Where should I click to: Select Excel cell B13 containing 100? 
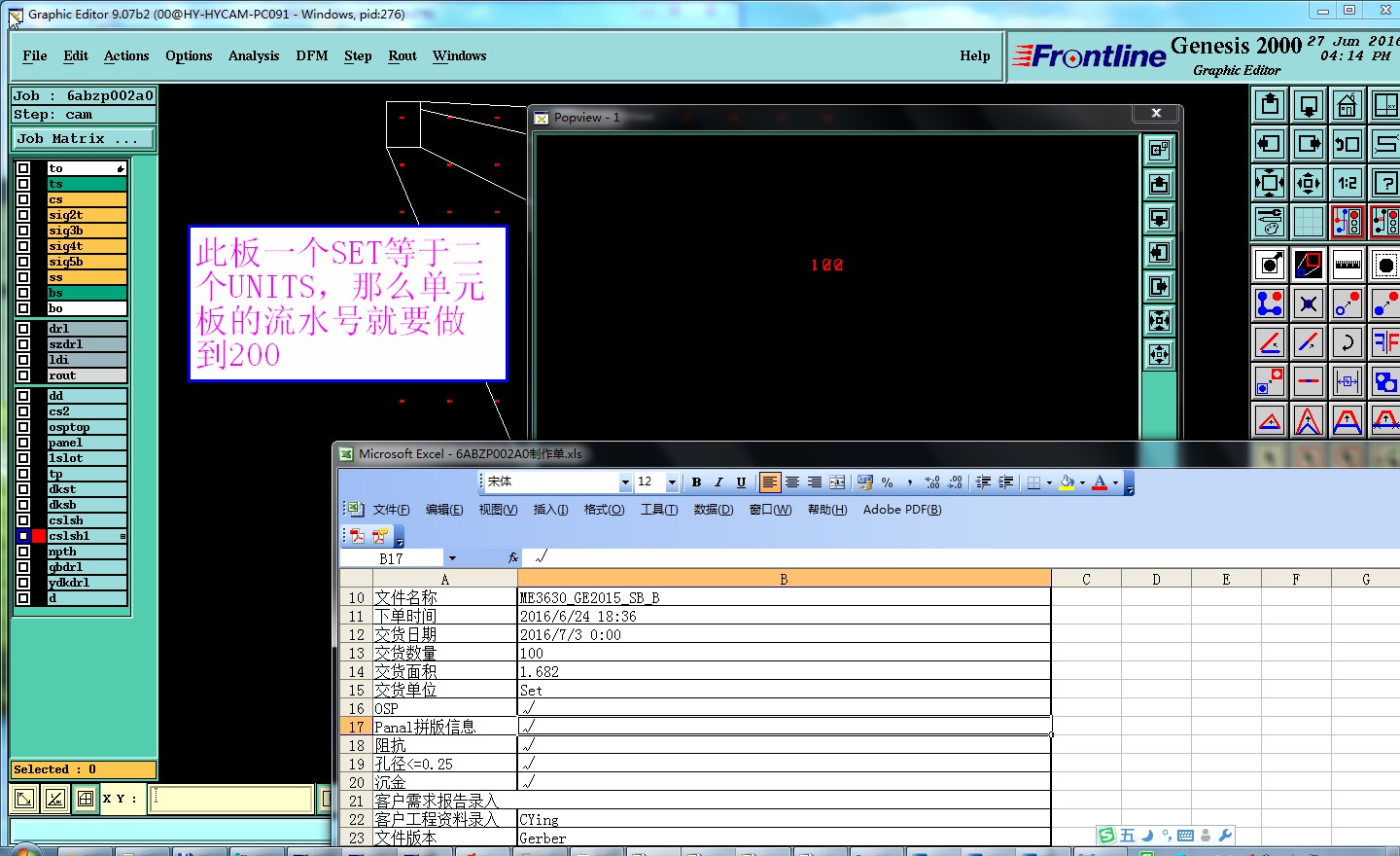tap(784, 654)
